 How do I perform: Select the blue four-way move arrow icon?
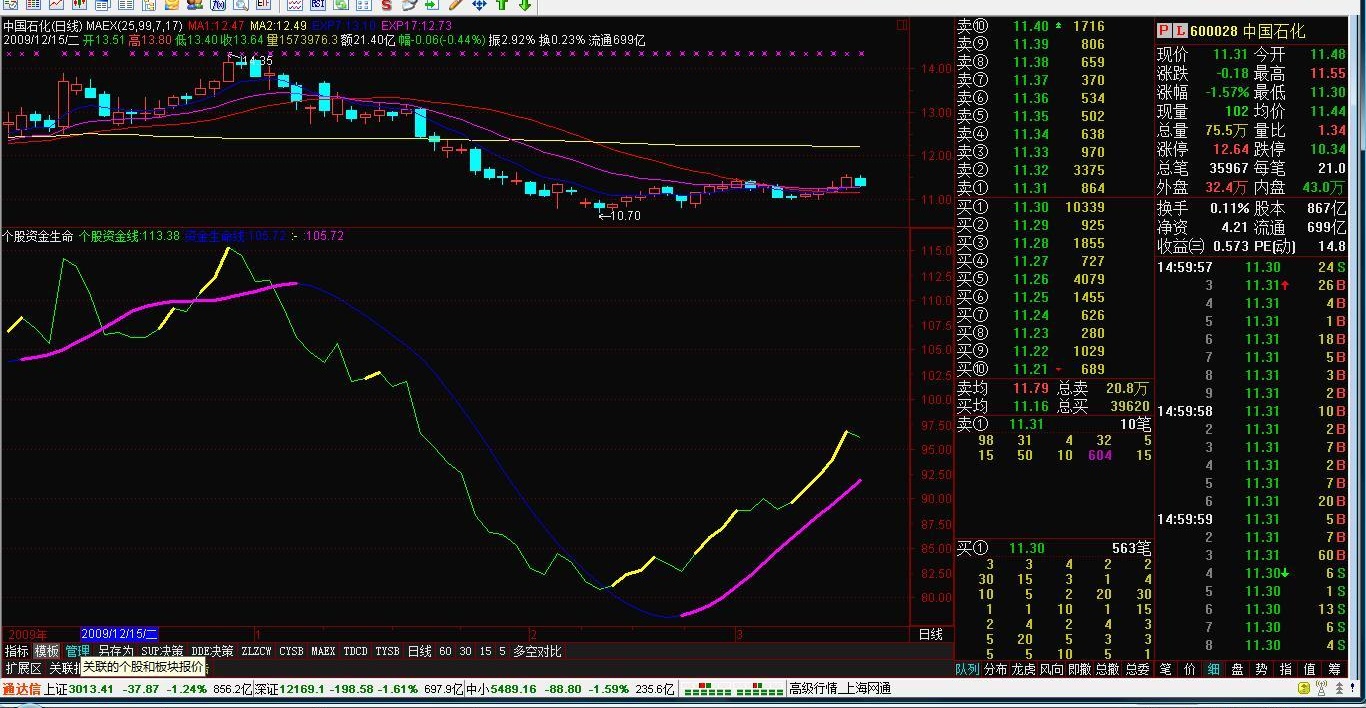[479, 5]
